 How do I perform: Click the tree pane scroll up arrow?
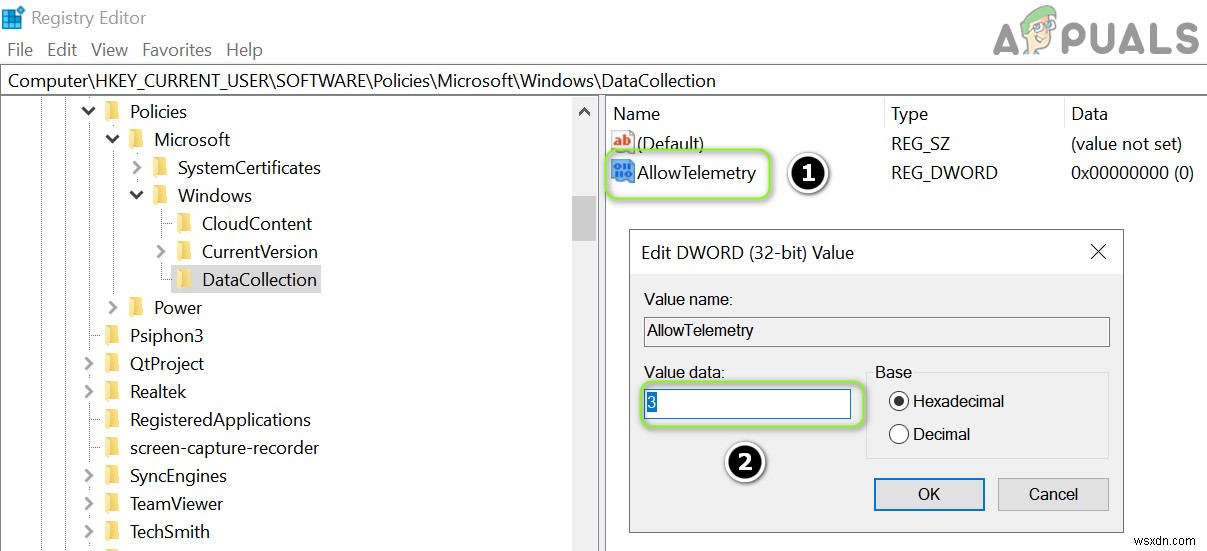click(584, 112)
